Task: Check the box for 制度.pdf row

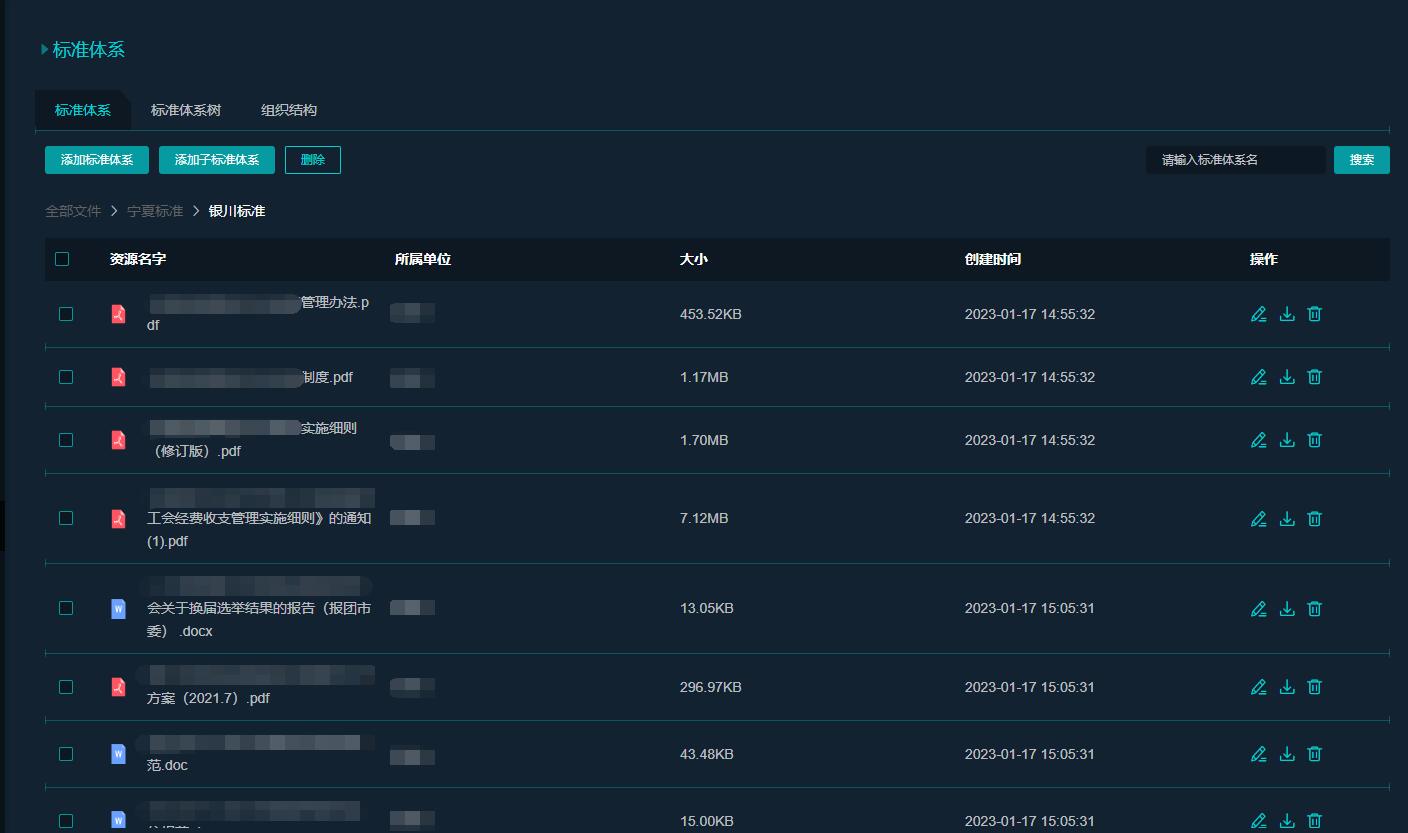Action: [66, 377]
